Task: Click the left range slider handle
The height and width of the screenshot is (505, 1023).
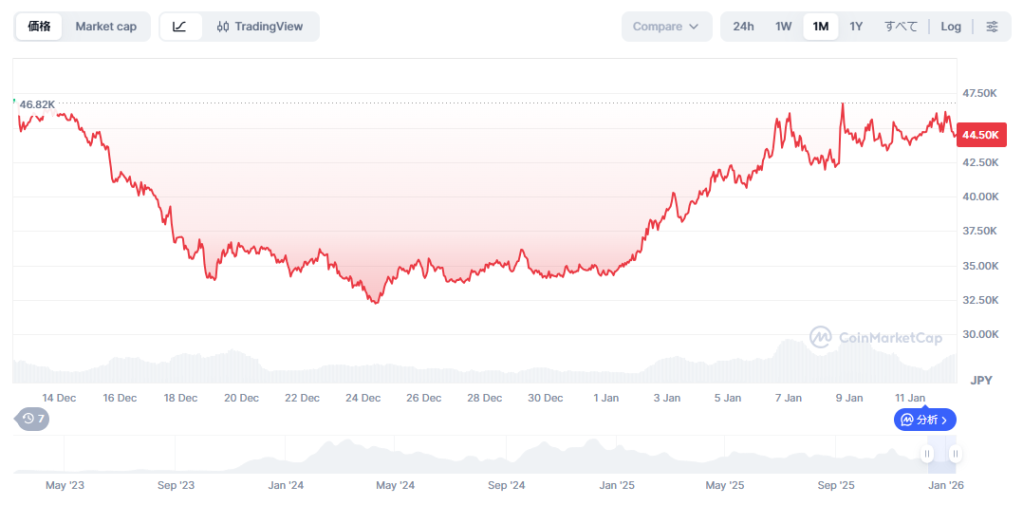Action: click(927, 454)
